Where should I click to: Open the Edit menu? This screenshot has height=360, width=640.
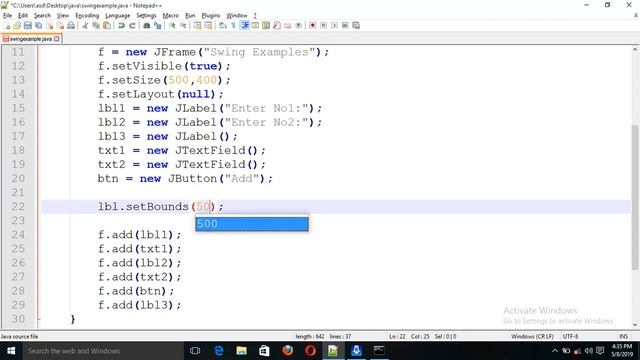(x=23, y=16)
